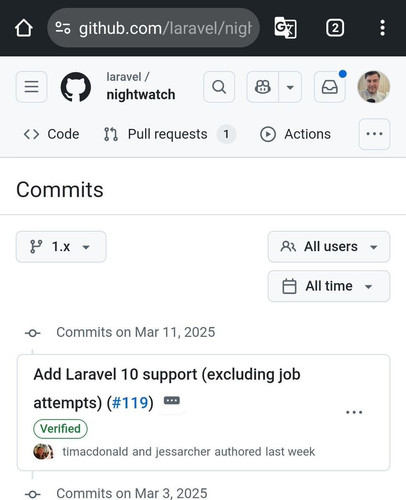This screenshot has height=500, width=406.
Task: Go to GitHub homepage via Octocat logo
Action: [x=76, y=87]
